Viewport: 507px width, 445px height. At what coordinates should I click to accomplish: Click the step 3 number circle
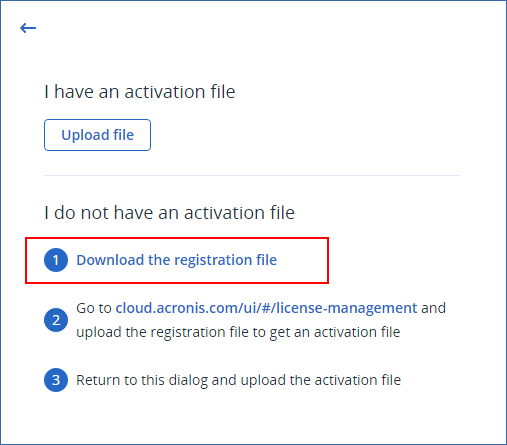(56, 380)
